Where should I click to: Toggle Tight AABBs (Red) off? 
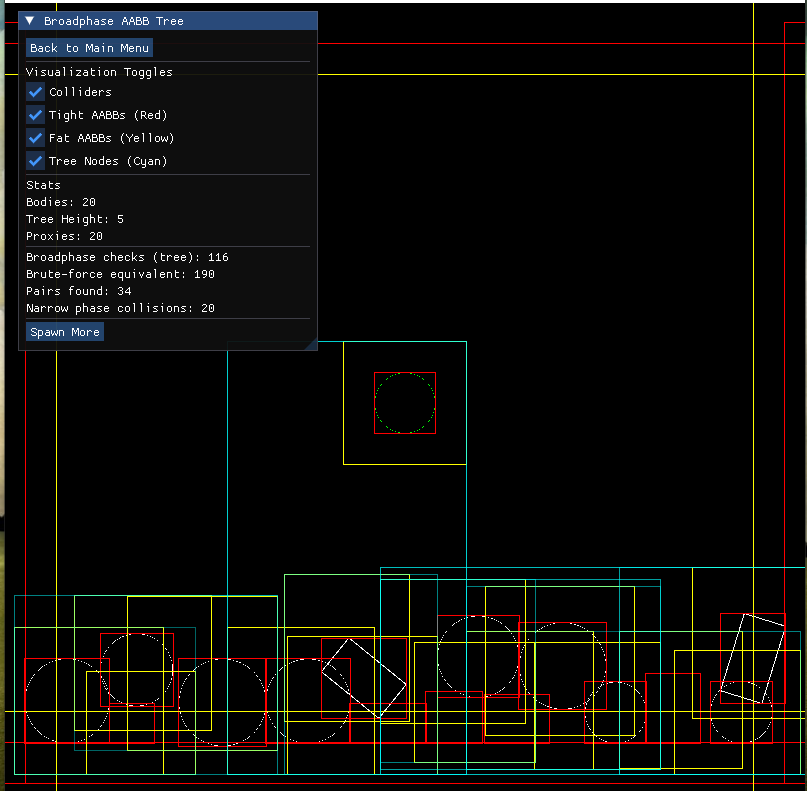click(x=35, y=115)
